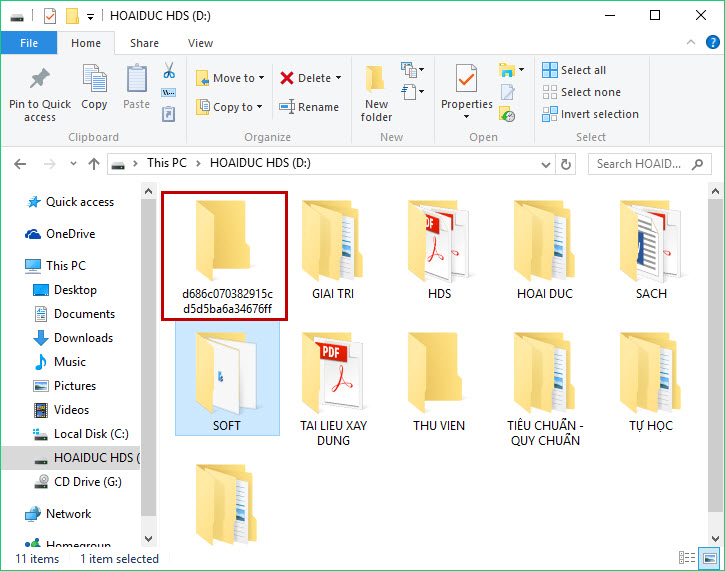Click the Paste shortcut icon
725x571 pixels.
point(168,114)
